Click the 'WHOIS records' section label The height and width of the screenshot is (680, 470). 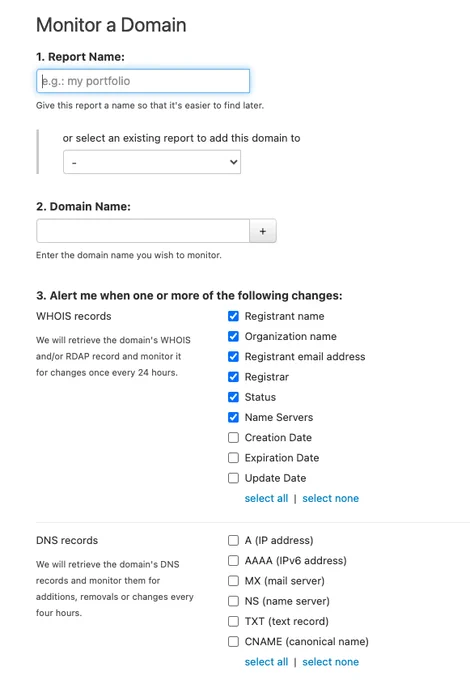click(x=74, y=316)
